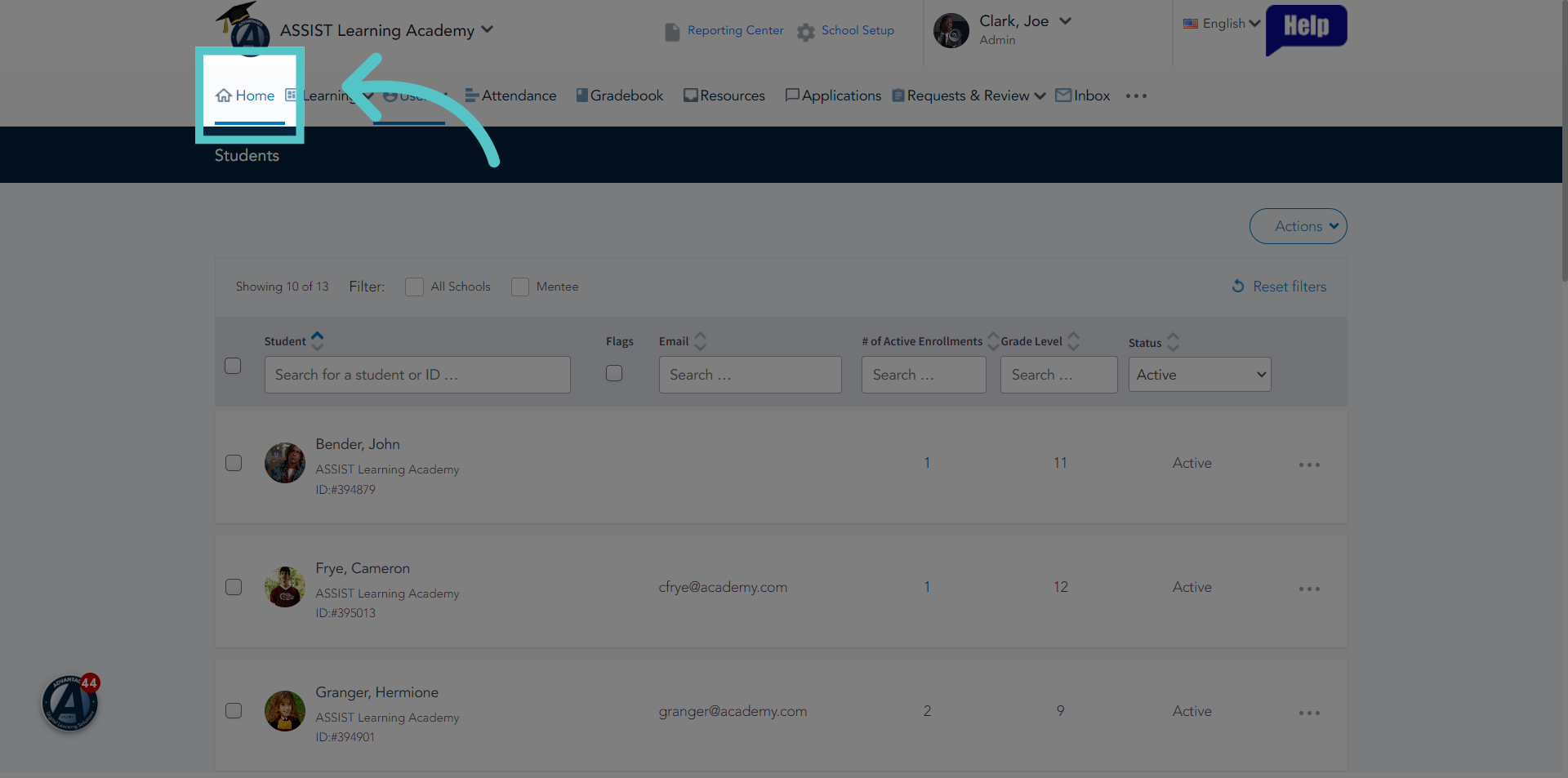Select the checkbox for Frye, Cameron

[234, 587]
